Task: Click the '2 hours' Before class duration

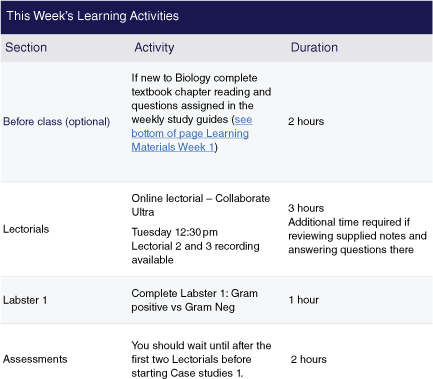Action: [306, 121]
